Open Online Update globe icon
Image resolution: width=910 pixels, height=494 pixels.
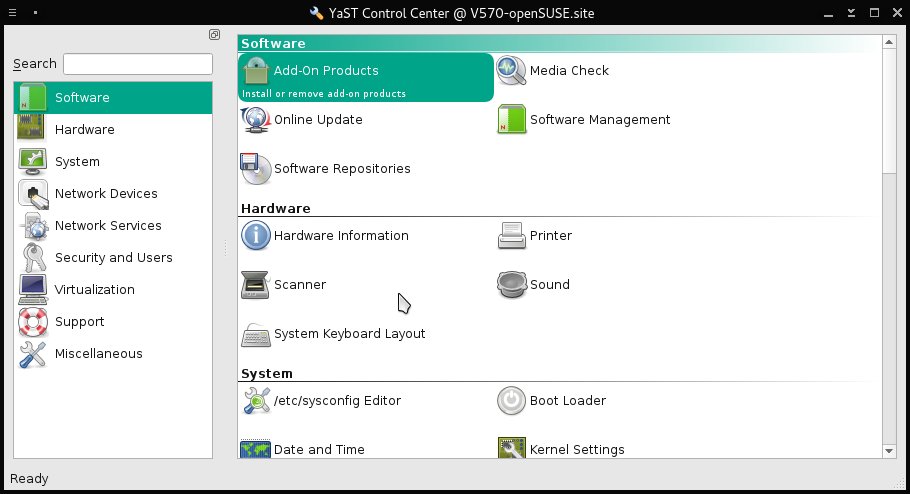[255, 120]
